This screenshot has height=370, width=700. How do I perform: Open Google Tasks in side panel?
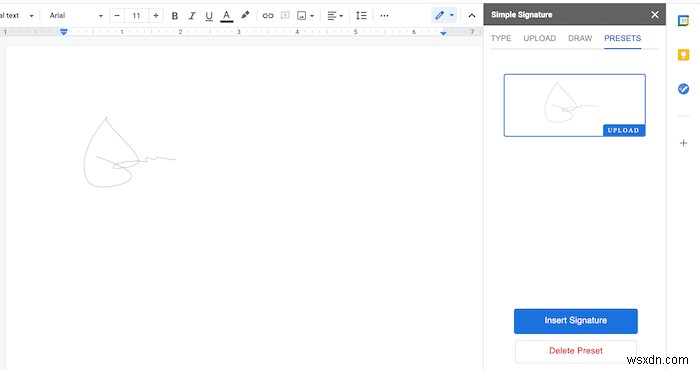point(683,89)
